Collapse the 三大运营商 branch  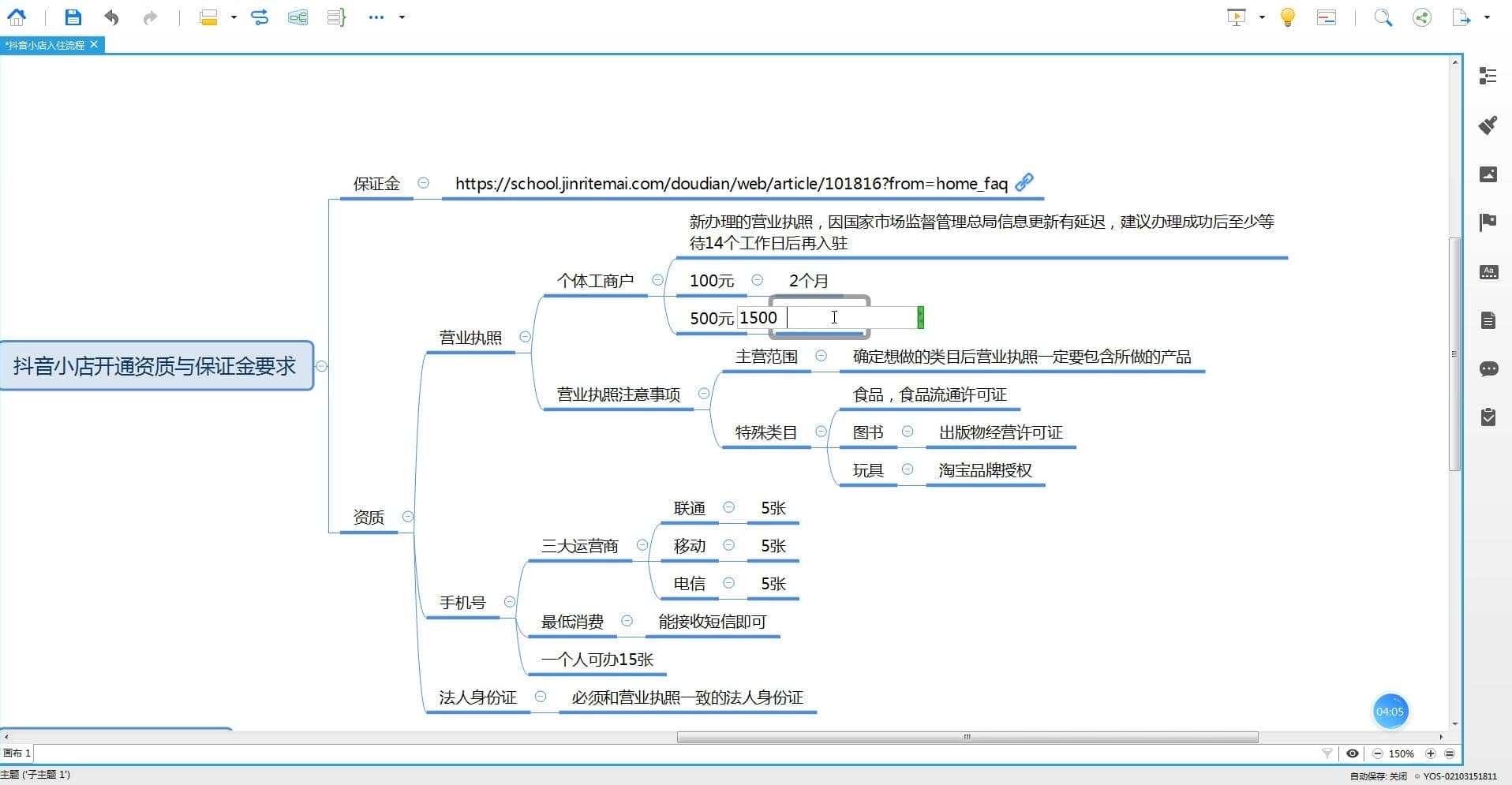[x=642, y=545]
